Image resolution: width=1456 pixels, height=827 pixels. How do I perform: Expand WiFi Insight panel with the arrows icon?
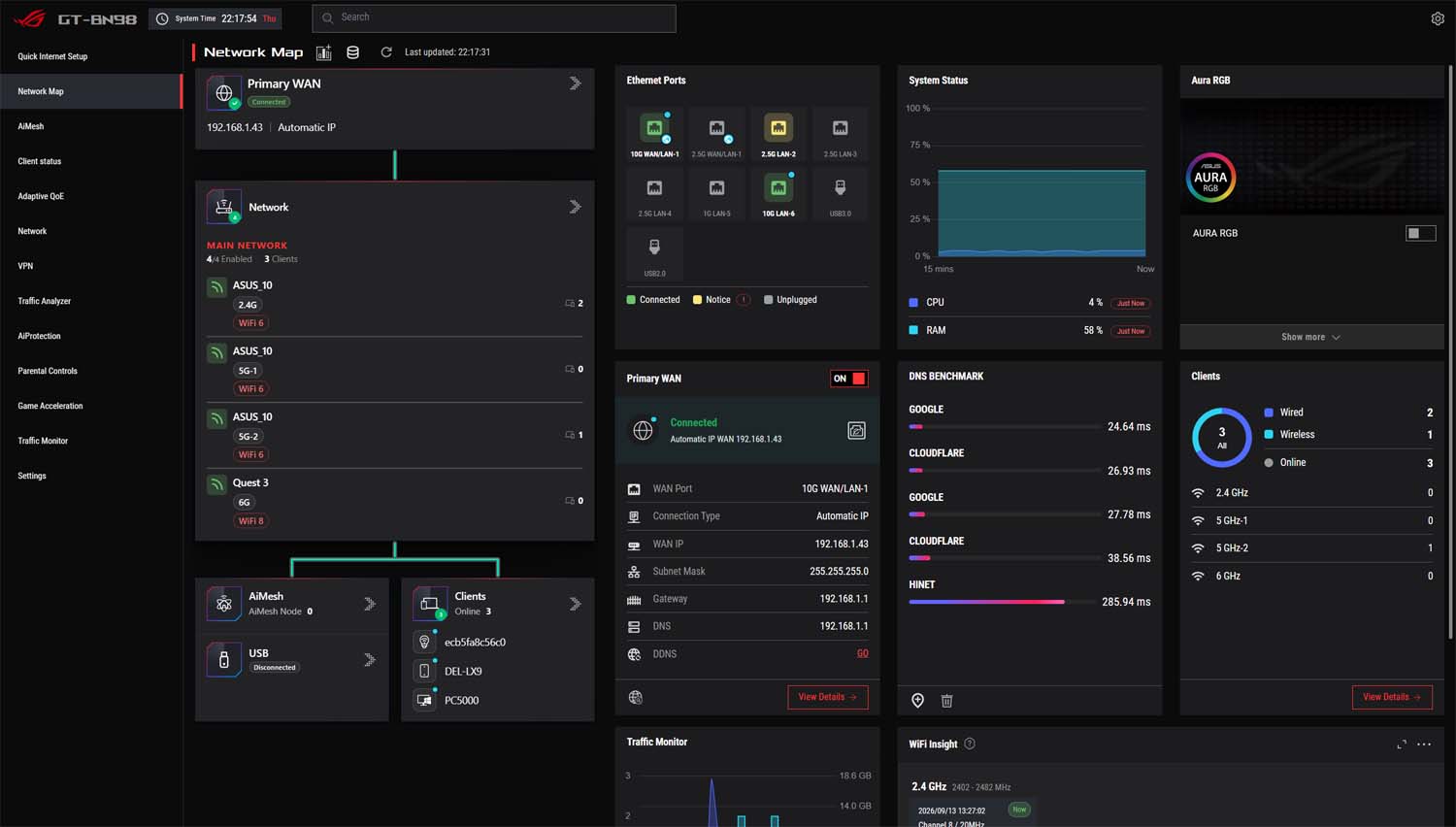[x=1402, y=744]
